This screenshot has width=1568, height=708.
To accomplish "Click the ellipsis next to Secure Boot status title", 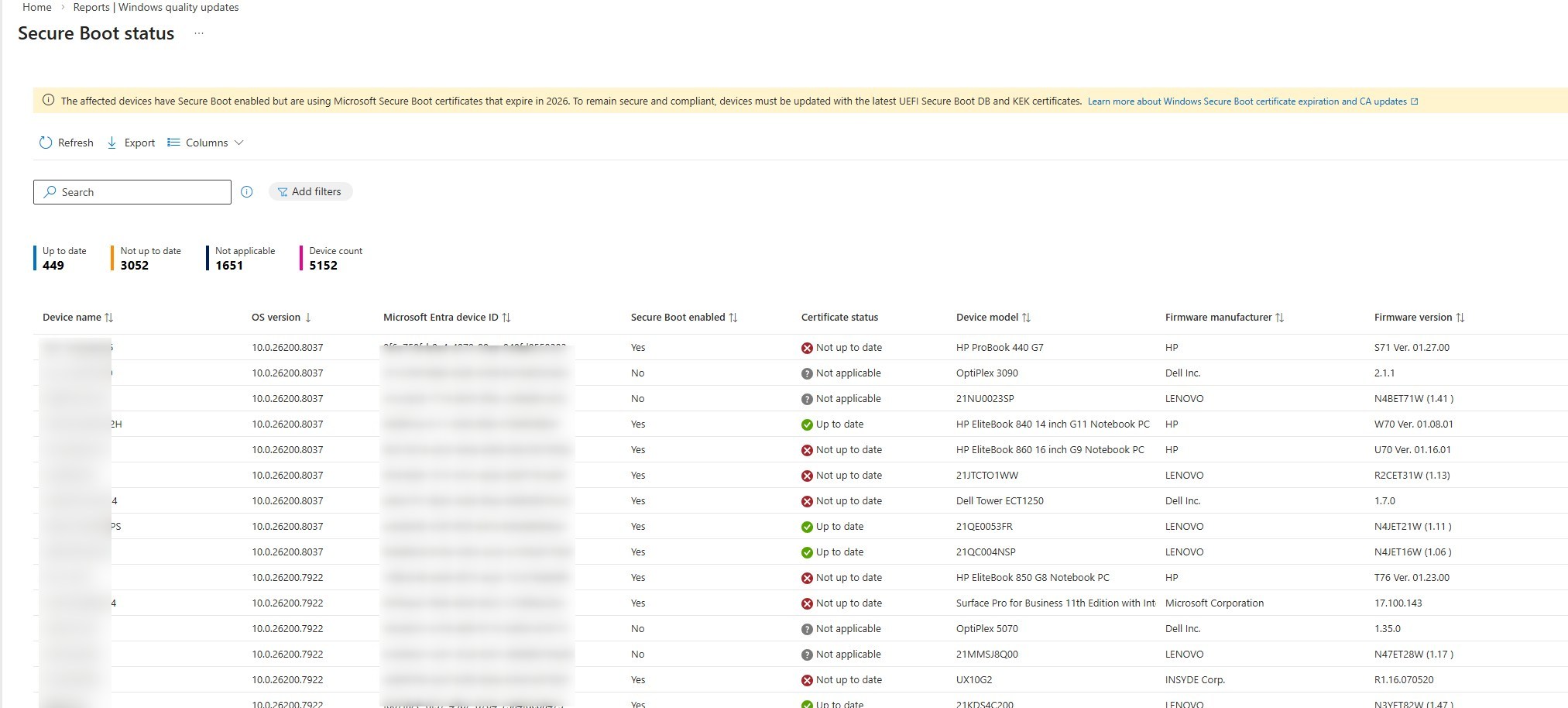I will tap(199, 34).
